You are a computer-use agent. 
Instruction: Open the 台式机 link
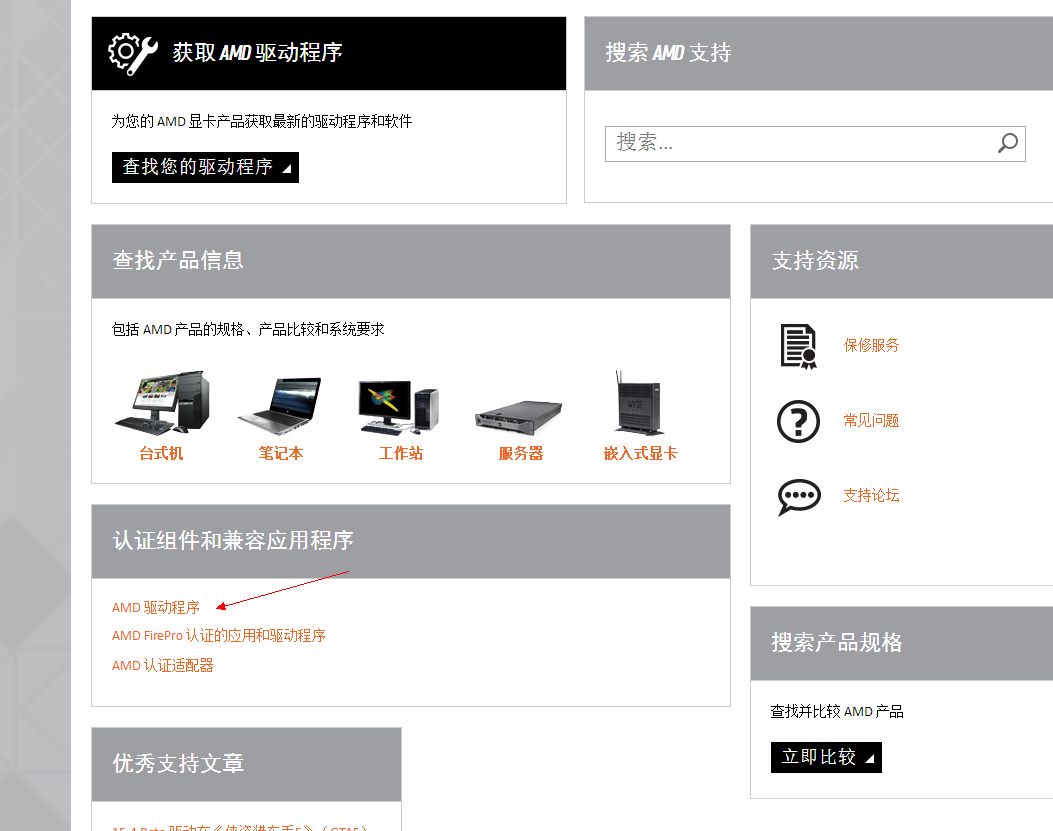(x=161, y=453)
